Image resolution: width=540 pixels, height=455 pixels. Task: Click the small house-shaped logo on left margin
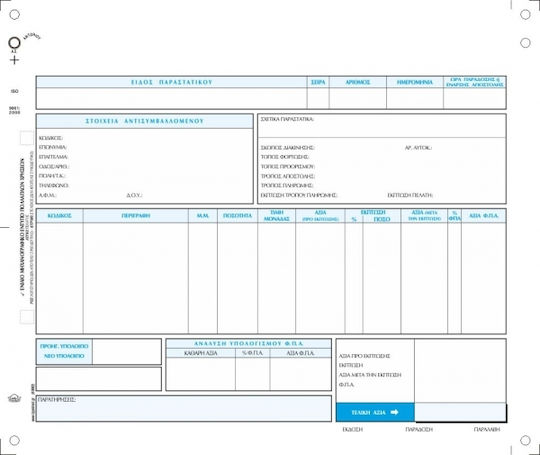14,398
